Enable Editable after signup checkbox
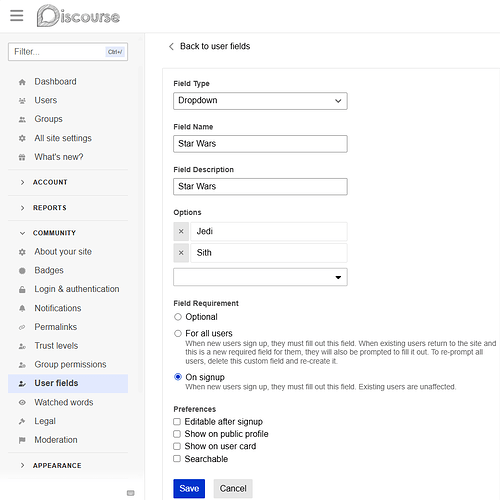500x500 pixels. 177,422
